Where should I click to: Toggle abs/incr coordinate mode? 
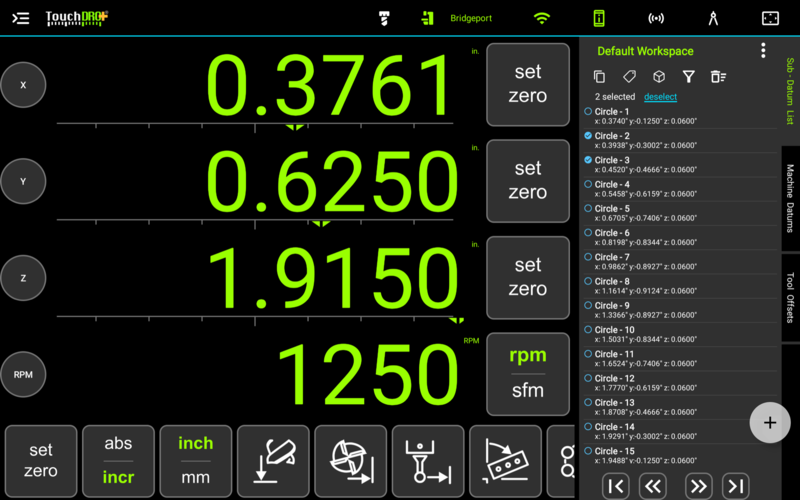pos(118,461)
